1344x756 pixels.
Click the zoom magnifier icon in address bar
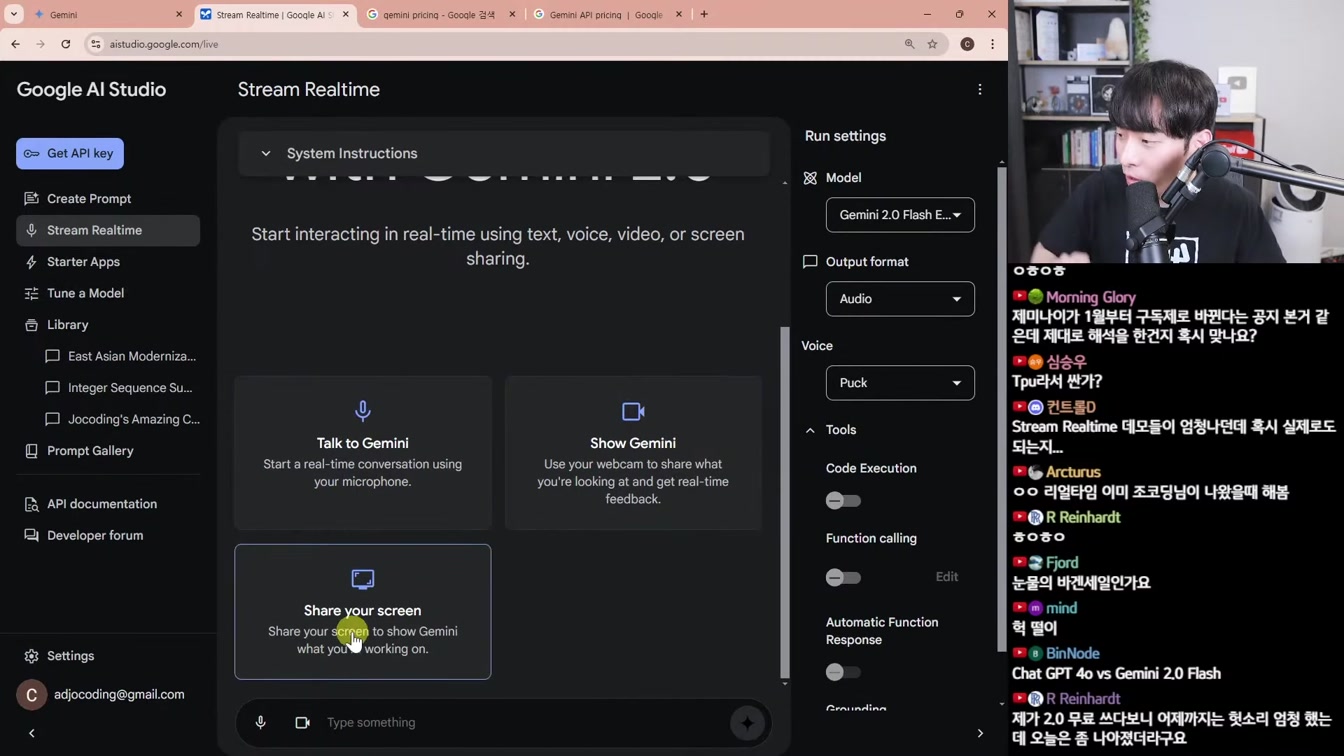click(910, 44)
